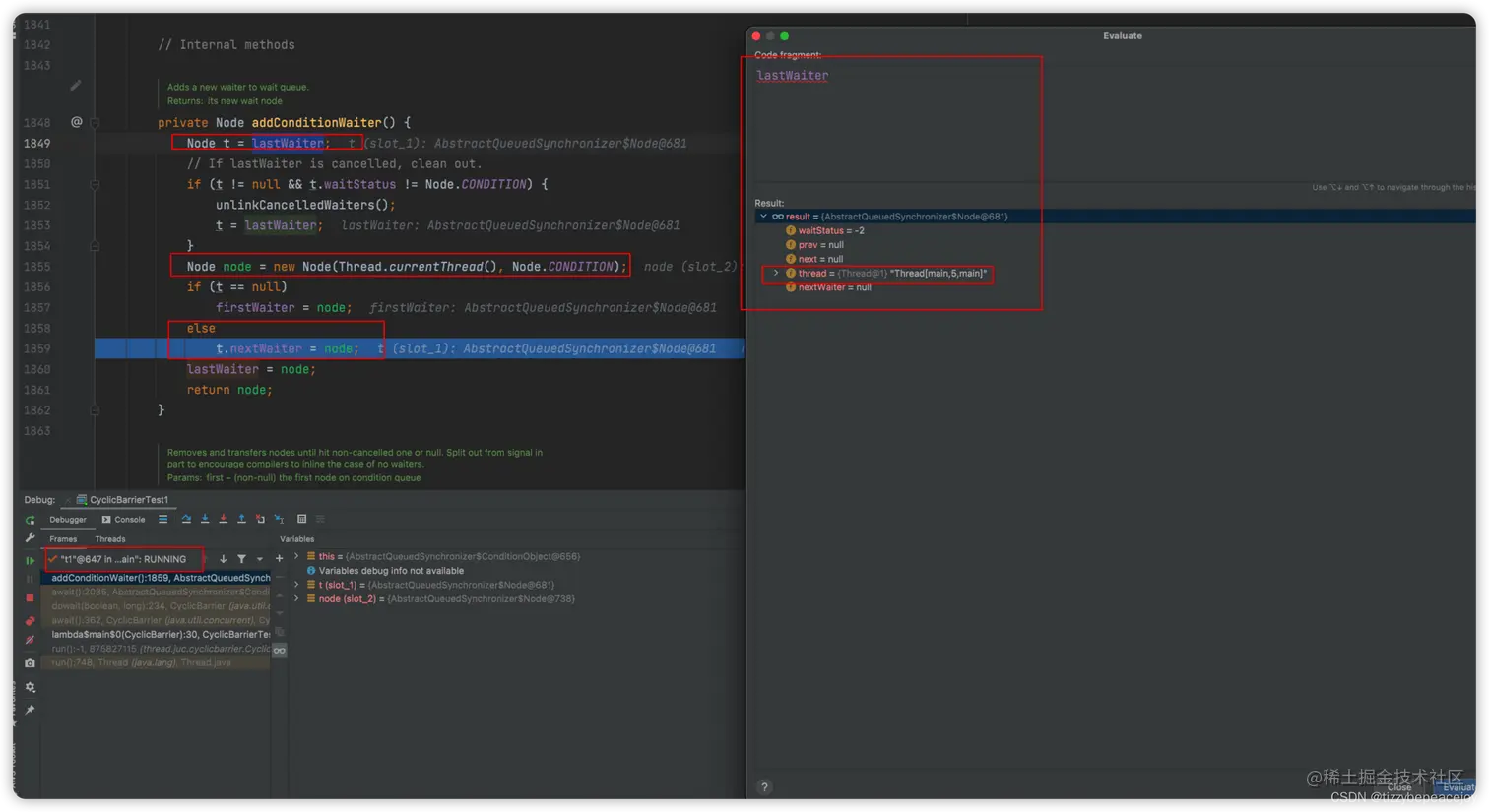Click the pin tab icon
Viewport: 1489px width, 812px height.
[x=30, y=710]
